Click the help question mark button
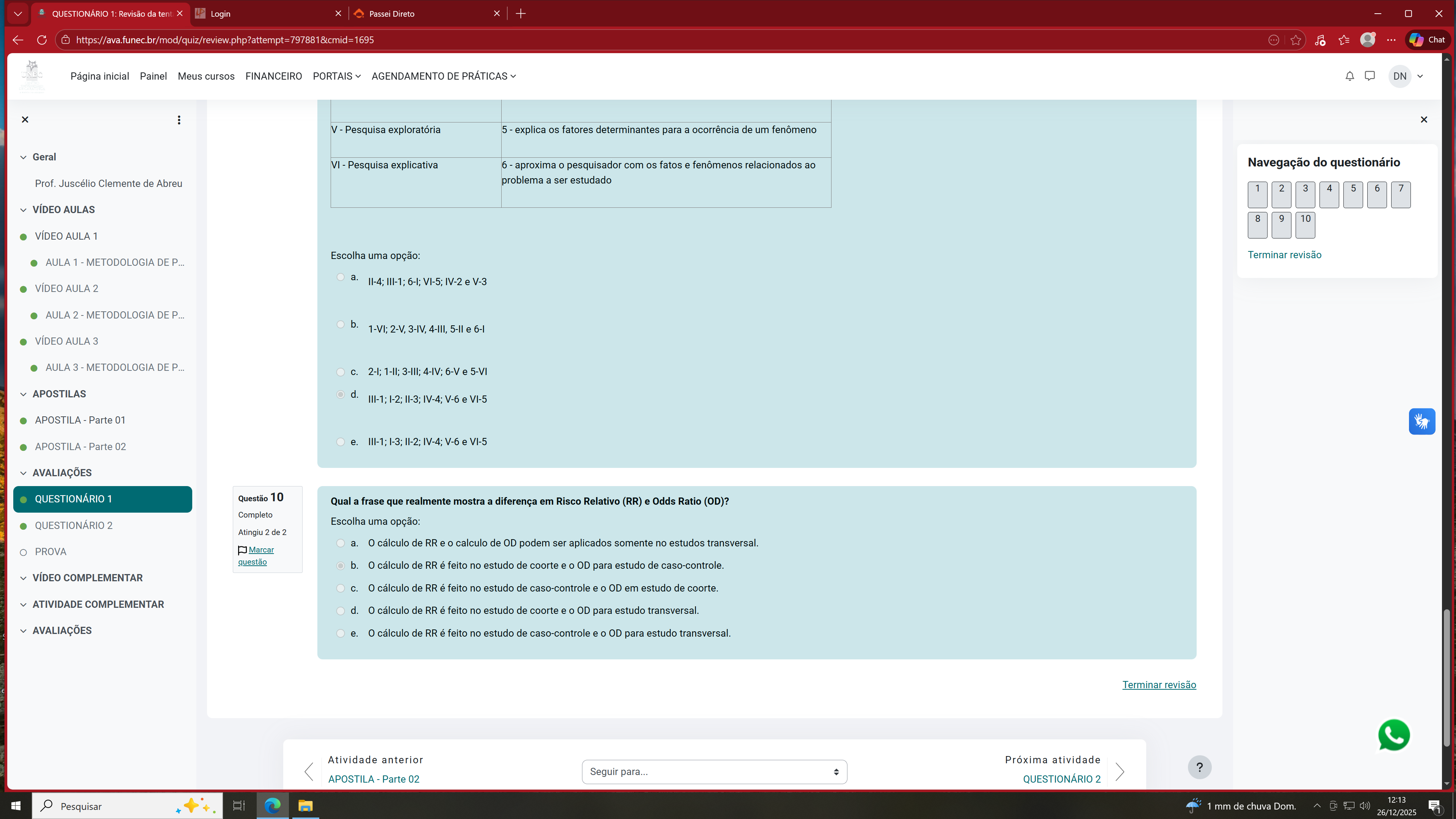 click(1199, 767)
